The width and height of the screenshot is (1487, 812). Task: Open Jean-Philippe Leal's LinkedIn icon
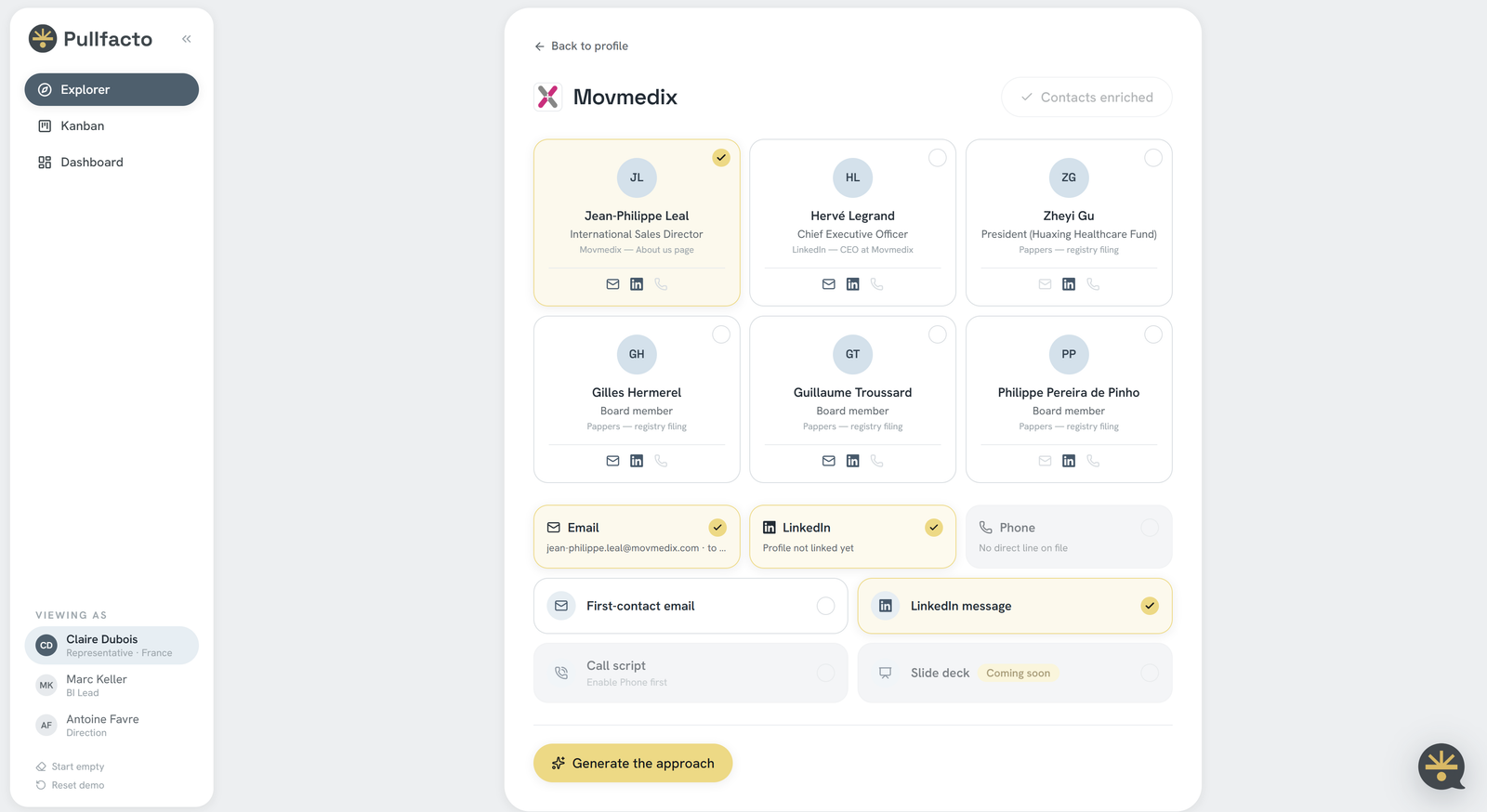point(637,284)
